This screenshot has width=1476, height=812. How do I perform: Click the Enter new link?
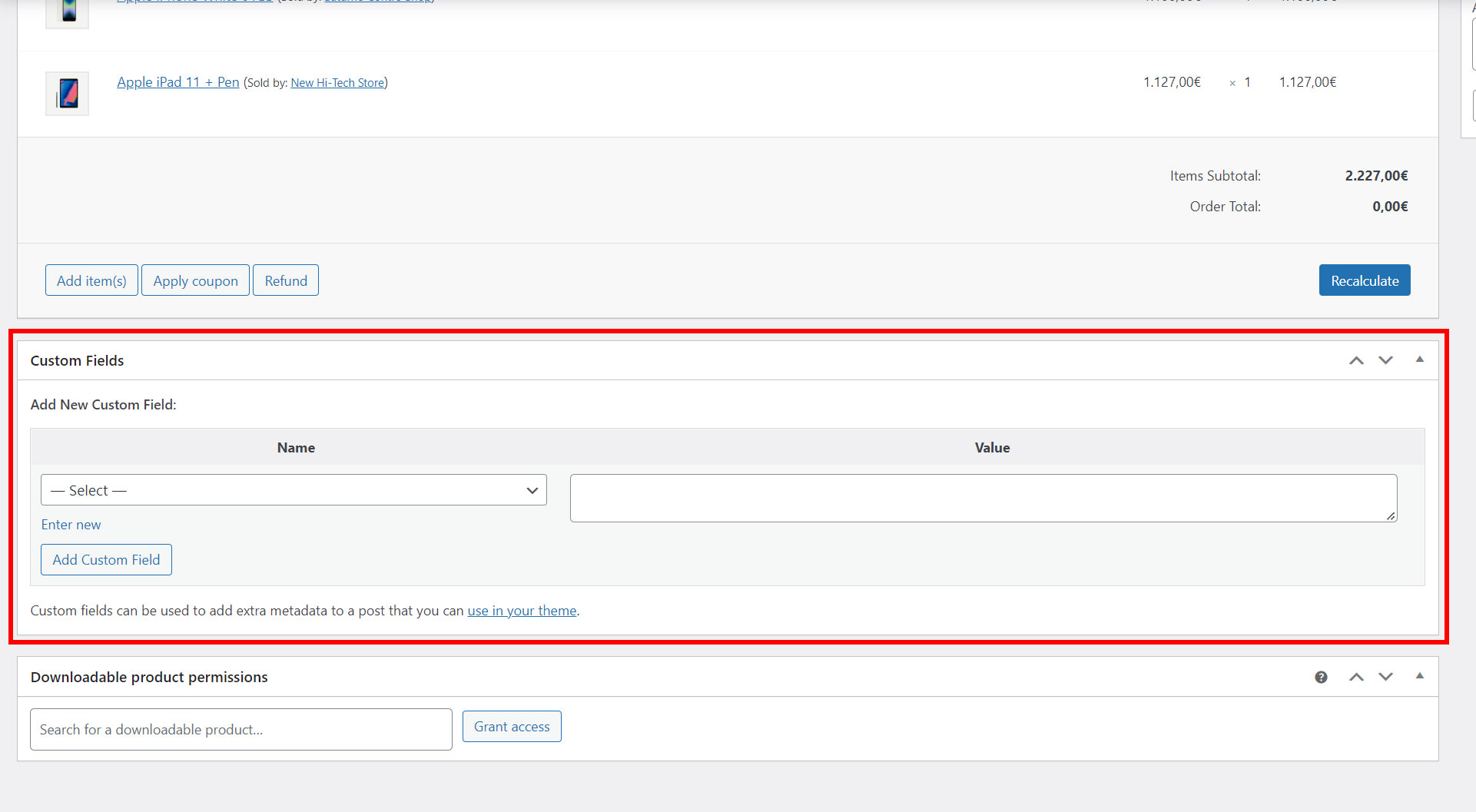[71, 525]
